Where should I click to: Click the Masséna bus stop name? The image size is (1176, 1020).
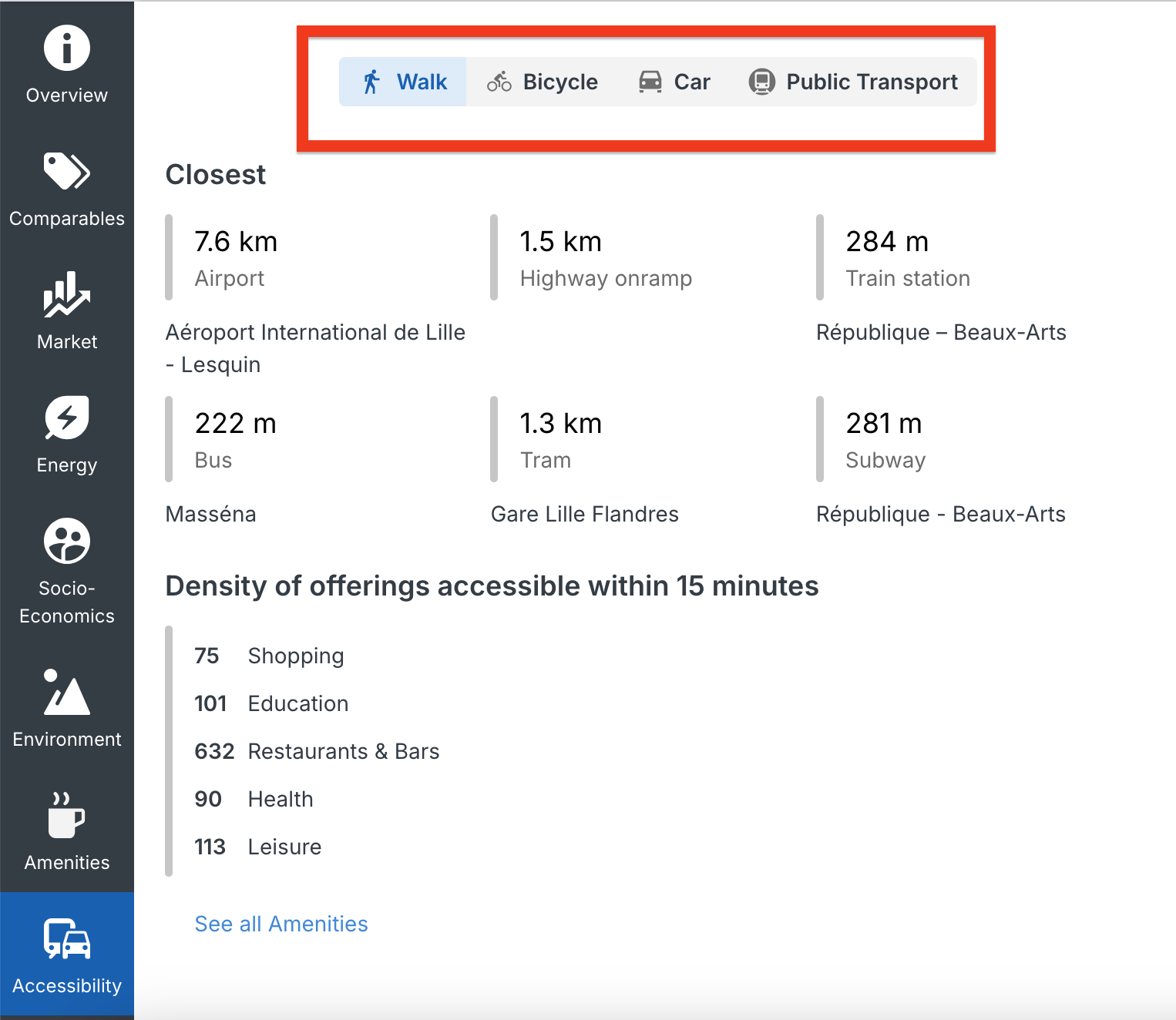(210, 514)
